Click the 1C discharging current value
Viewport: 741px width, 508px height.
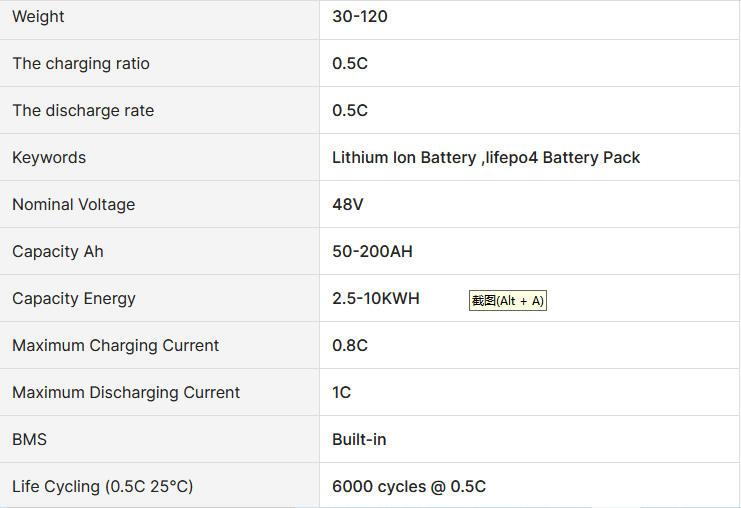pyautogui.click(x=342, y=393)
